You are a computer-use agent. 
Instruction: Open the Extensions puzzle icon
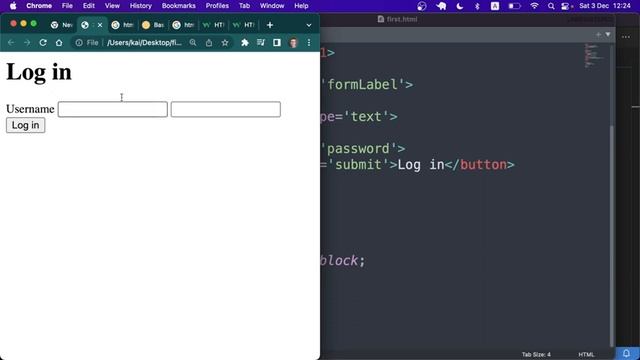(245, 42)
